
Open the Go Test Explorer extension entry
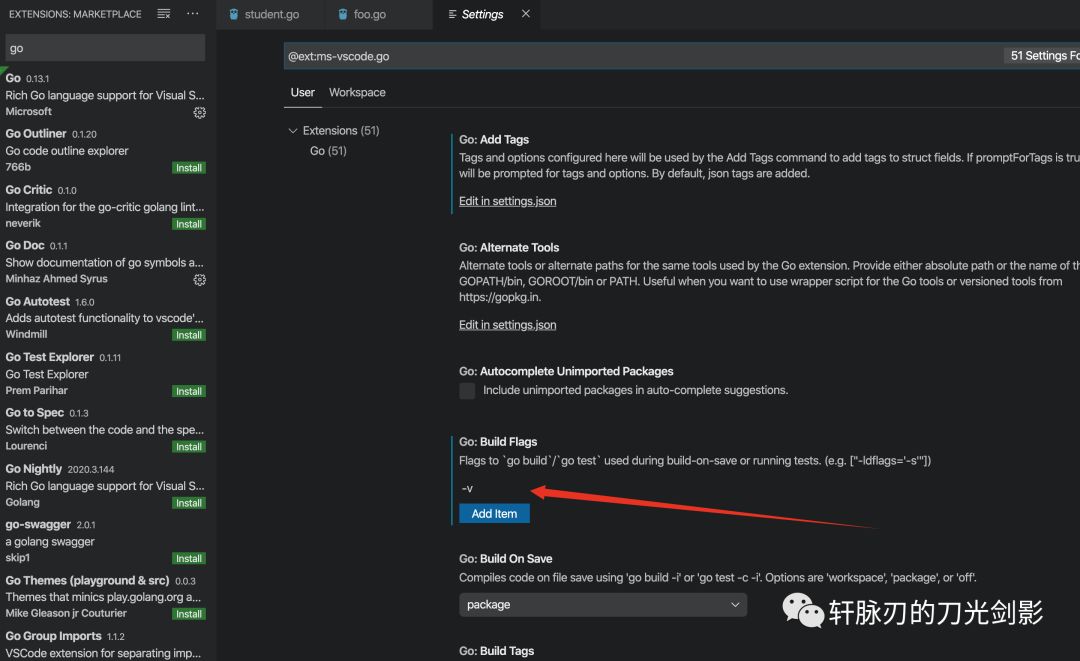point(105,374)
